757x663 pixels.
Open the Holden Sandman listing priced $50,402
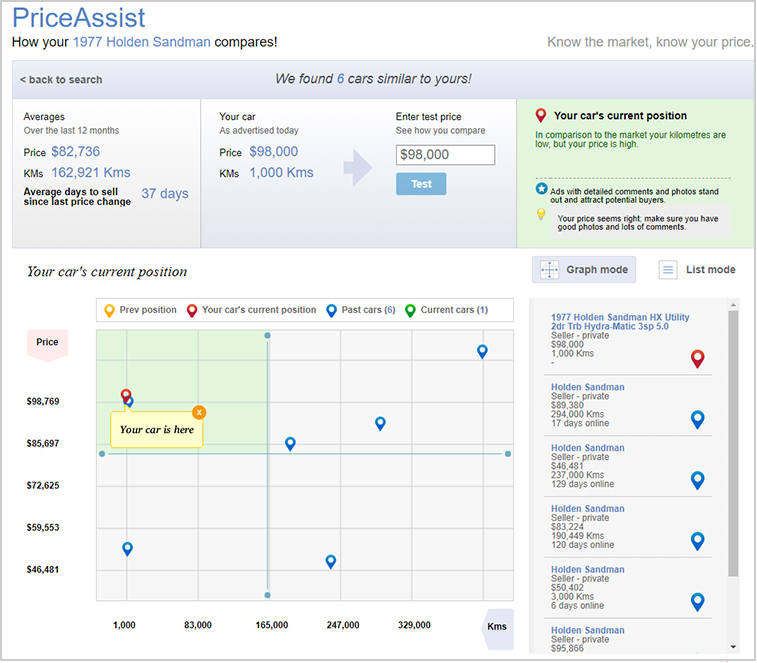pyautogui.click(x=588, y=569)
